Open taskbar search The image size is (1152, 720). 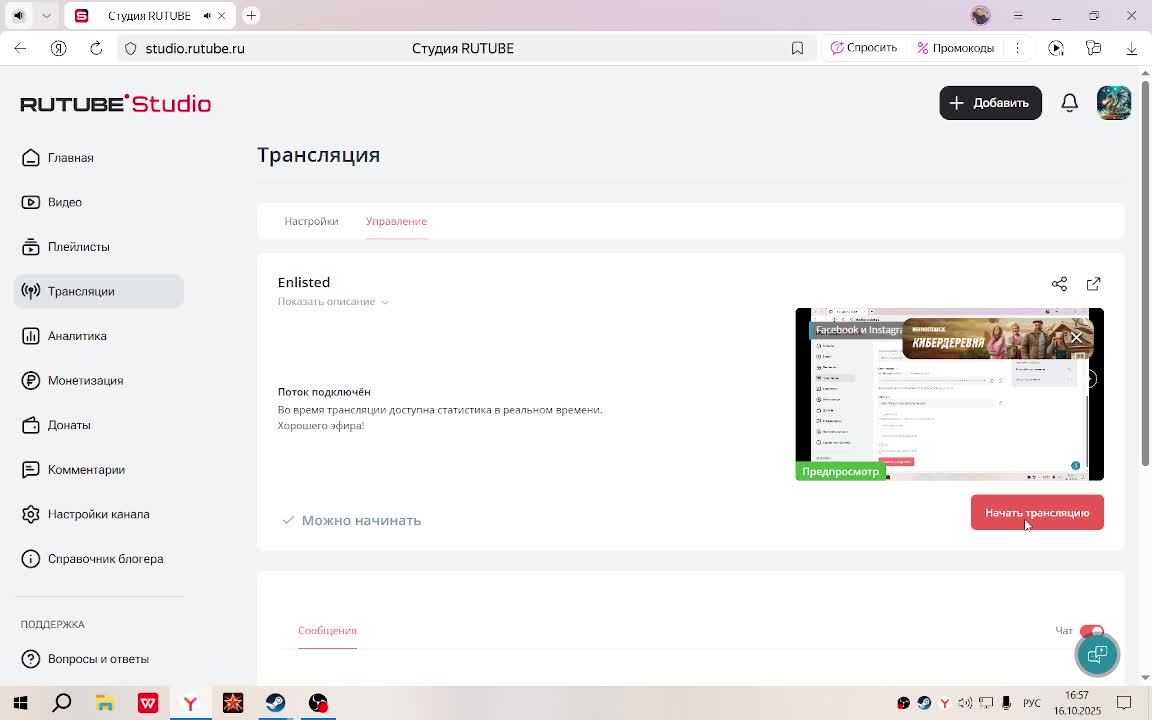point(62,703)
